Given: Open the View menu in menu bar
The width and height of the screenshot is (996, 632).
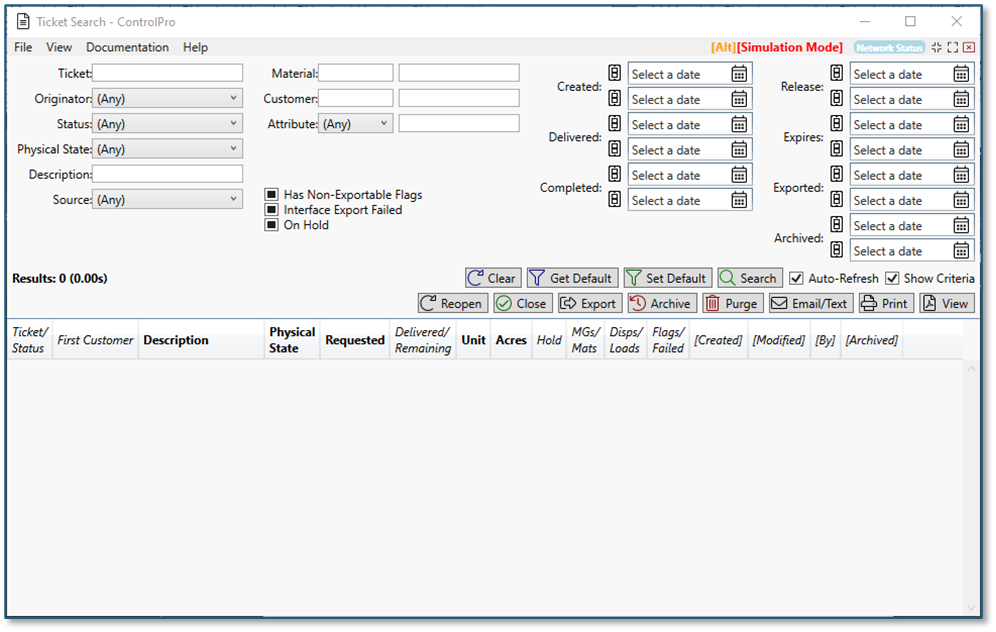Looking at the screenshot, I should pos(59,47).
